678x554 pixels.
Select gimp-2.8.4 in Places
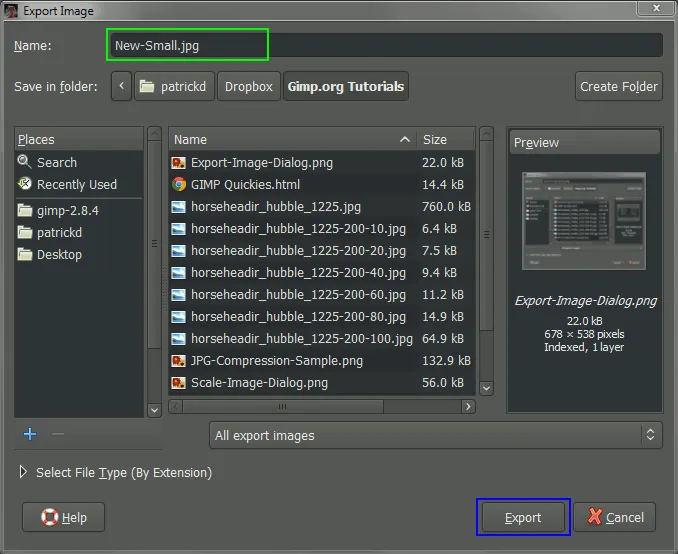[79, 211]
